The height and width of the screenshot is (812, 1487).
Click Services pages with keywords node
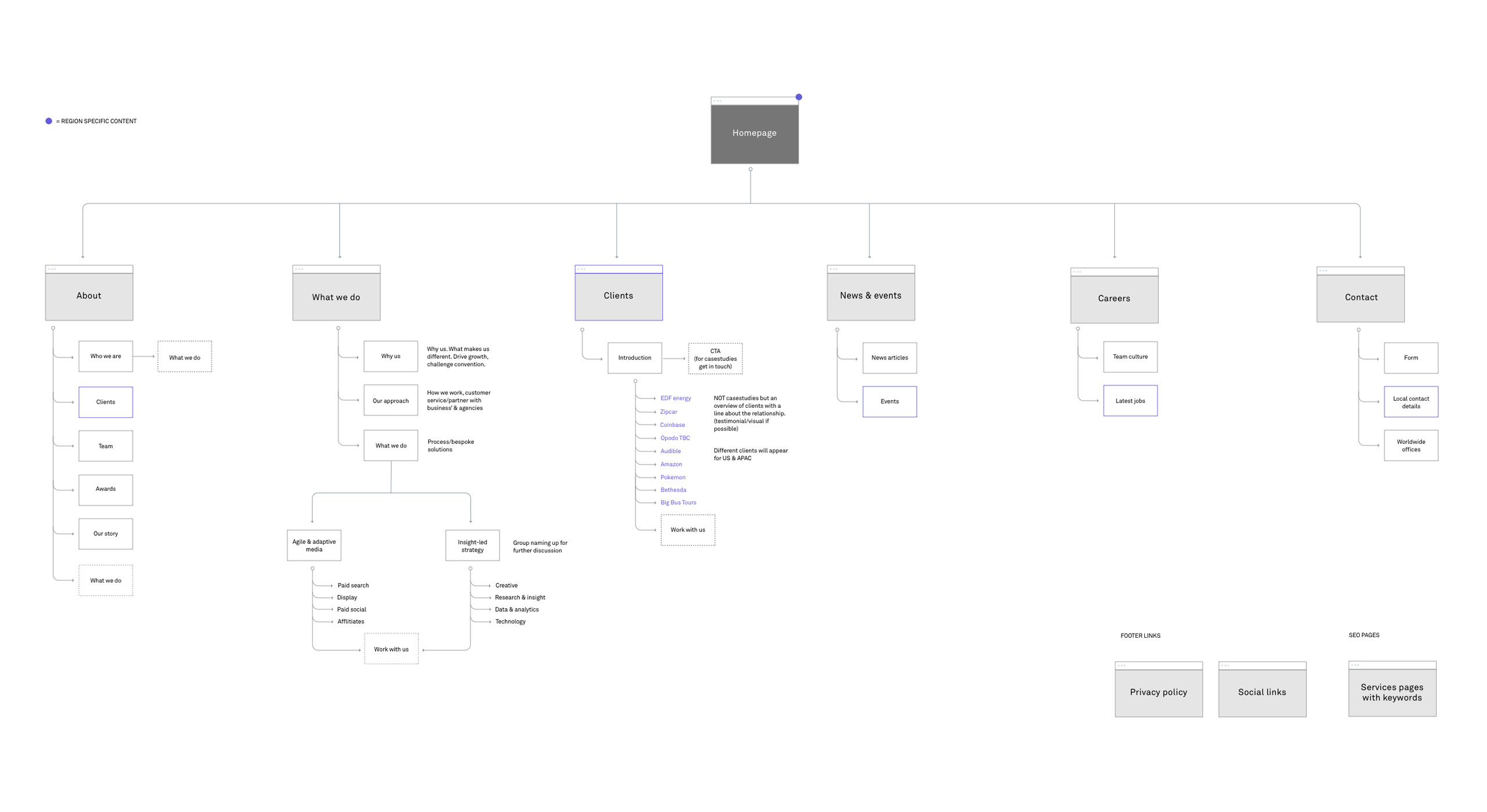[x=1392, y=692]
